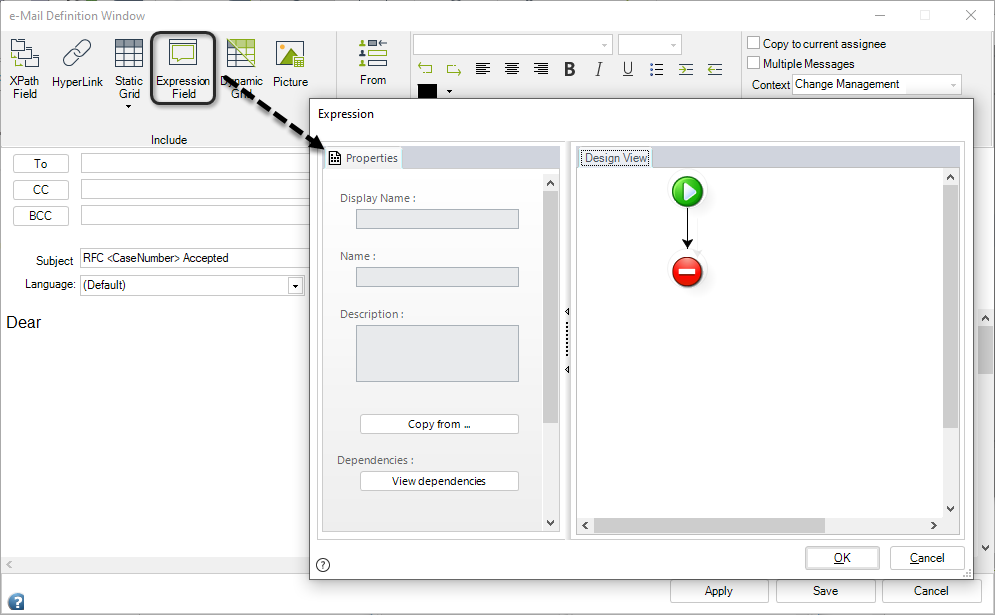The image size is (995, 615).
Task: Center align the text
Action: [x=511, y=69]
